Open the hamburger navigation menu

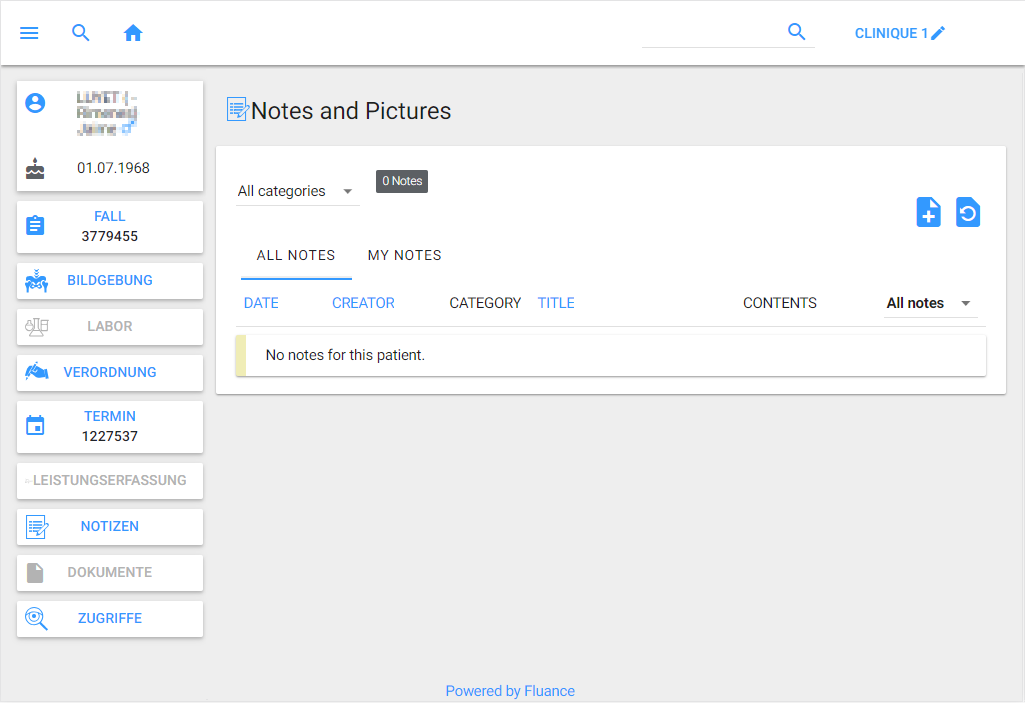(x=29, y=33)
